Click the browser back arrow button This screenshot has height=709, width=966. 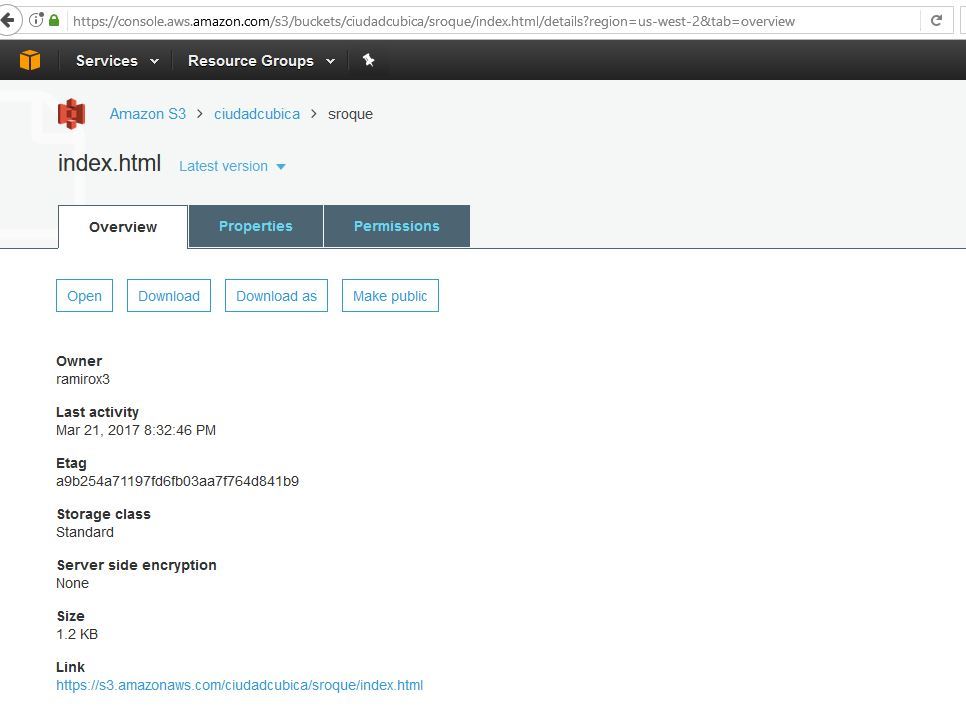[8, 20]
